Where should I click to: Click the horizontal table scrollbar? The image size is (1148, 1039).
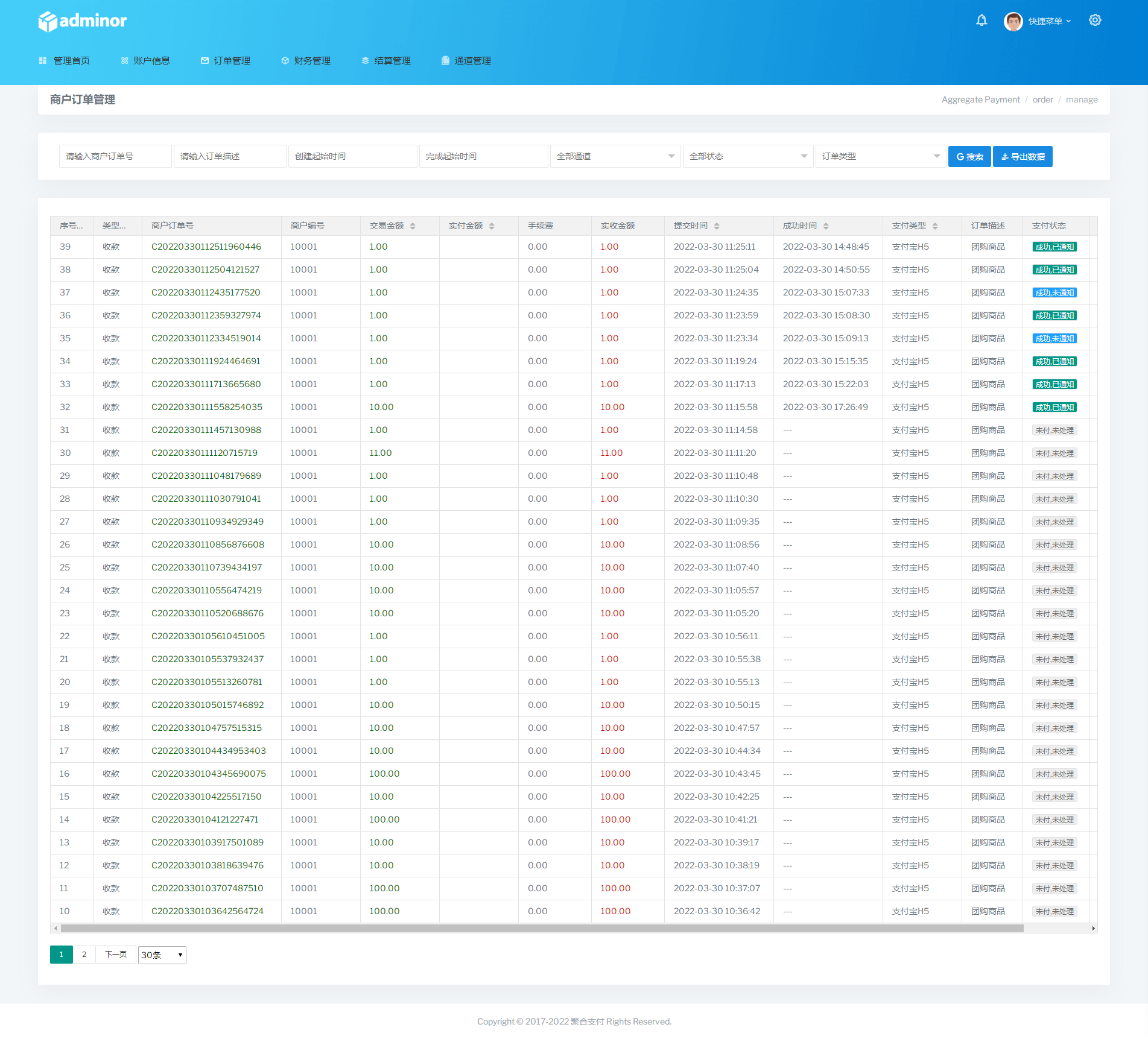click(542, 929)
